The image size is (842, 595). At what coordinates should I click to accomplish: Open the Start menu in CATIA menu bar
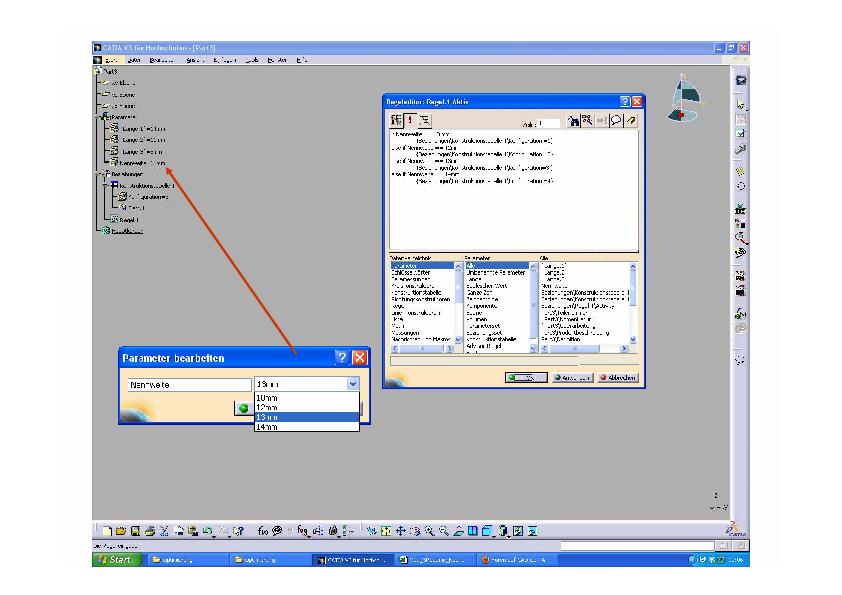pos(111,60)
